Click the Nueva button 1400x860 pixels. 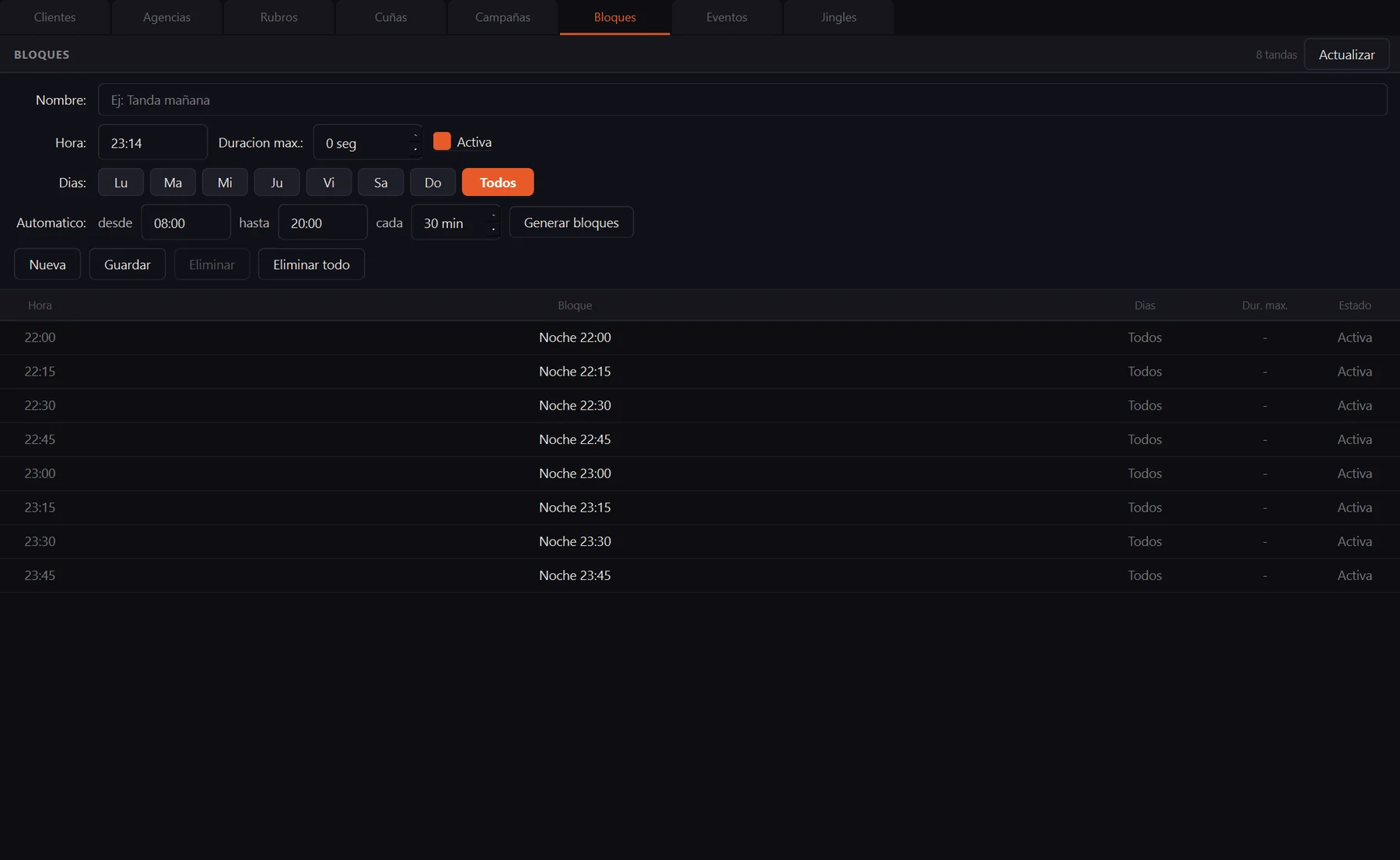click(x=47, y=264)
